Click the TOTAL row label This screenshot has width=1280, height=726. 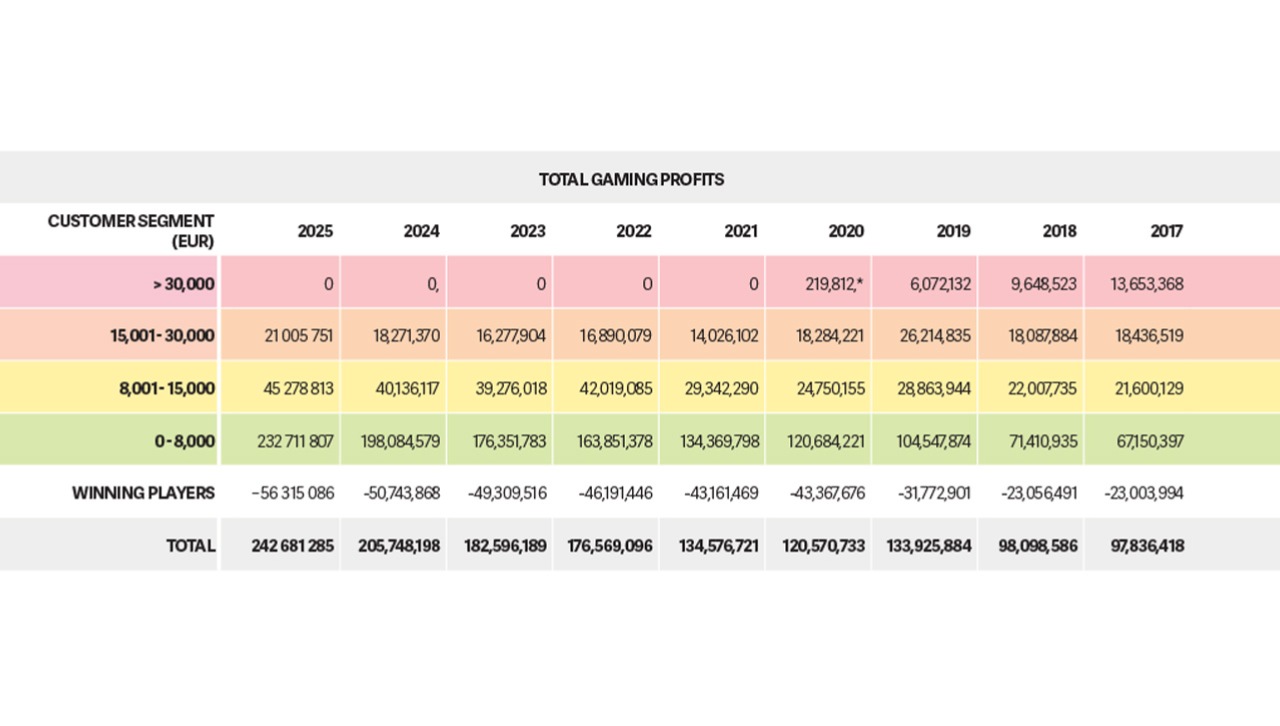pos(191,546)
